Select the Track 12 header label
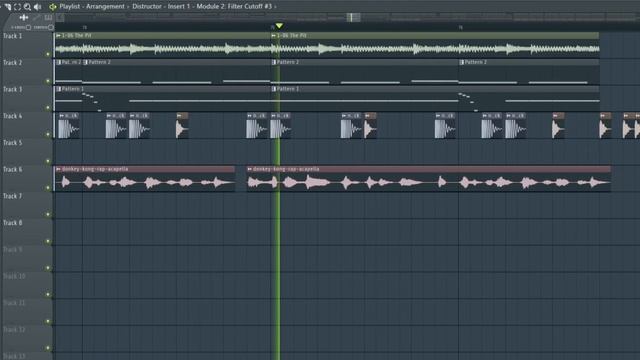Image resolution: width=640 pixels, height=360 pixels. point(14,330)
